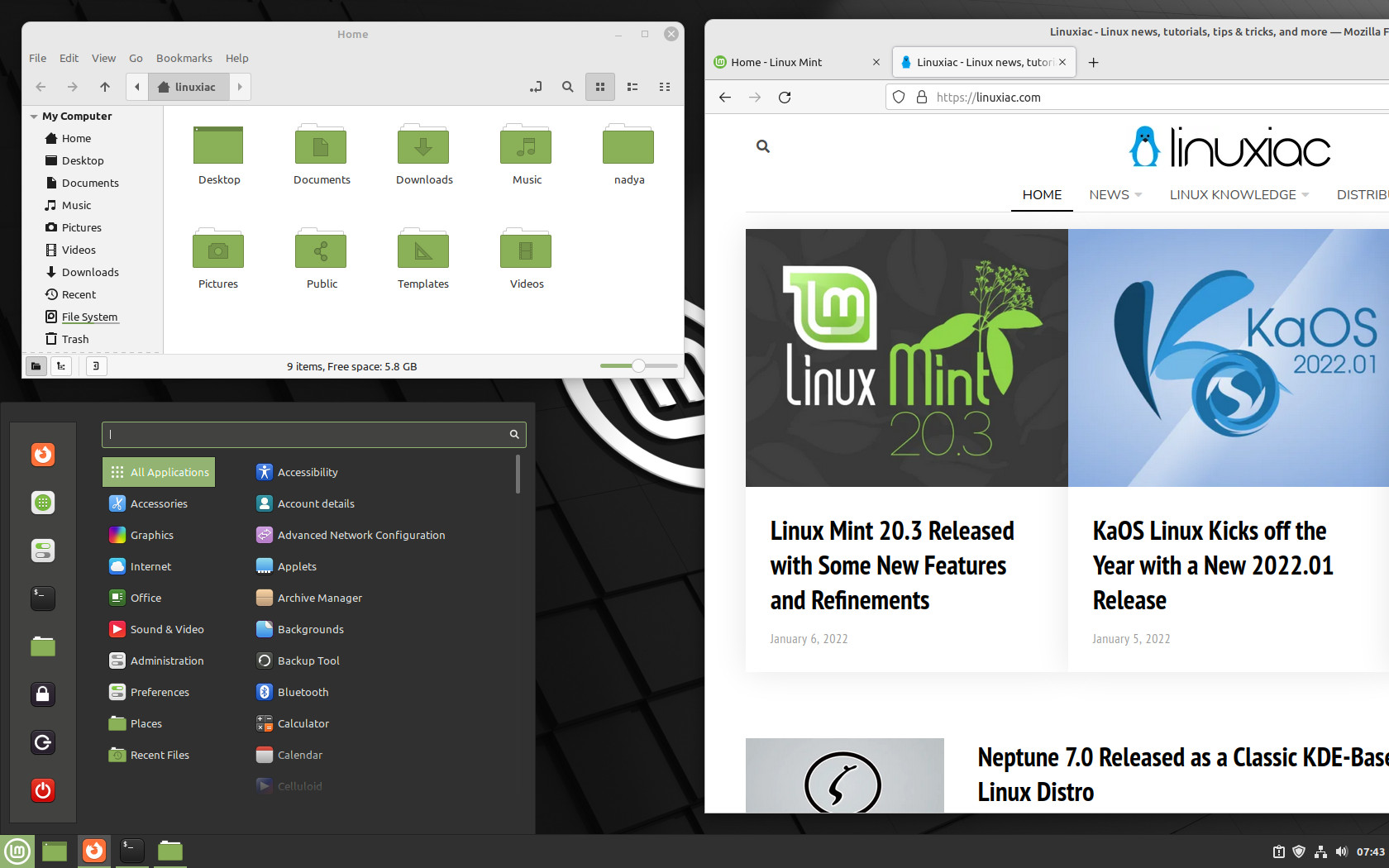
Task: Select the Administration menu category
Action: [x=157, y=661]
